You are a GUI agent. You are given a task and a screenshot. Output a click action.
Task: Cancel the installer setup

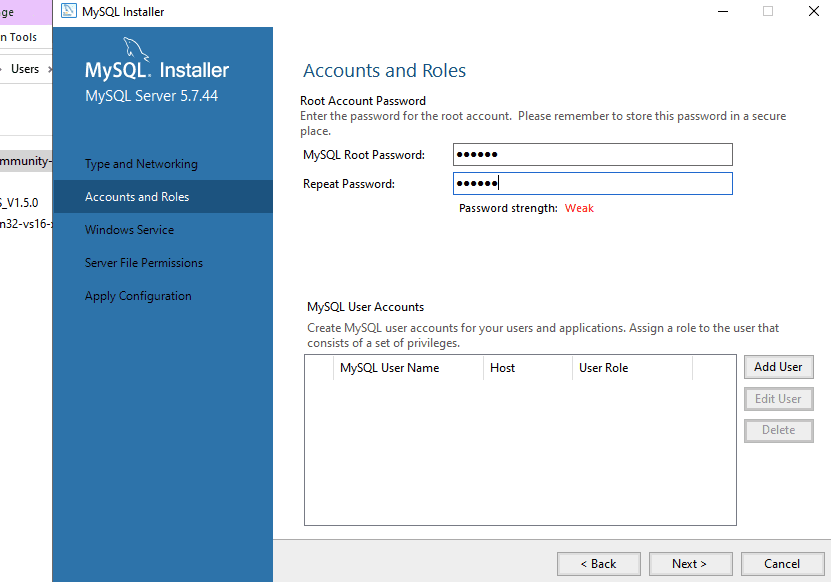[x=781, y=564]
